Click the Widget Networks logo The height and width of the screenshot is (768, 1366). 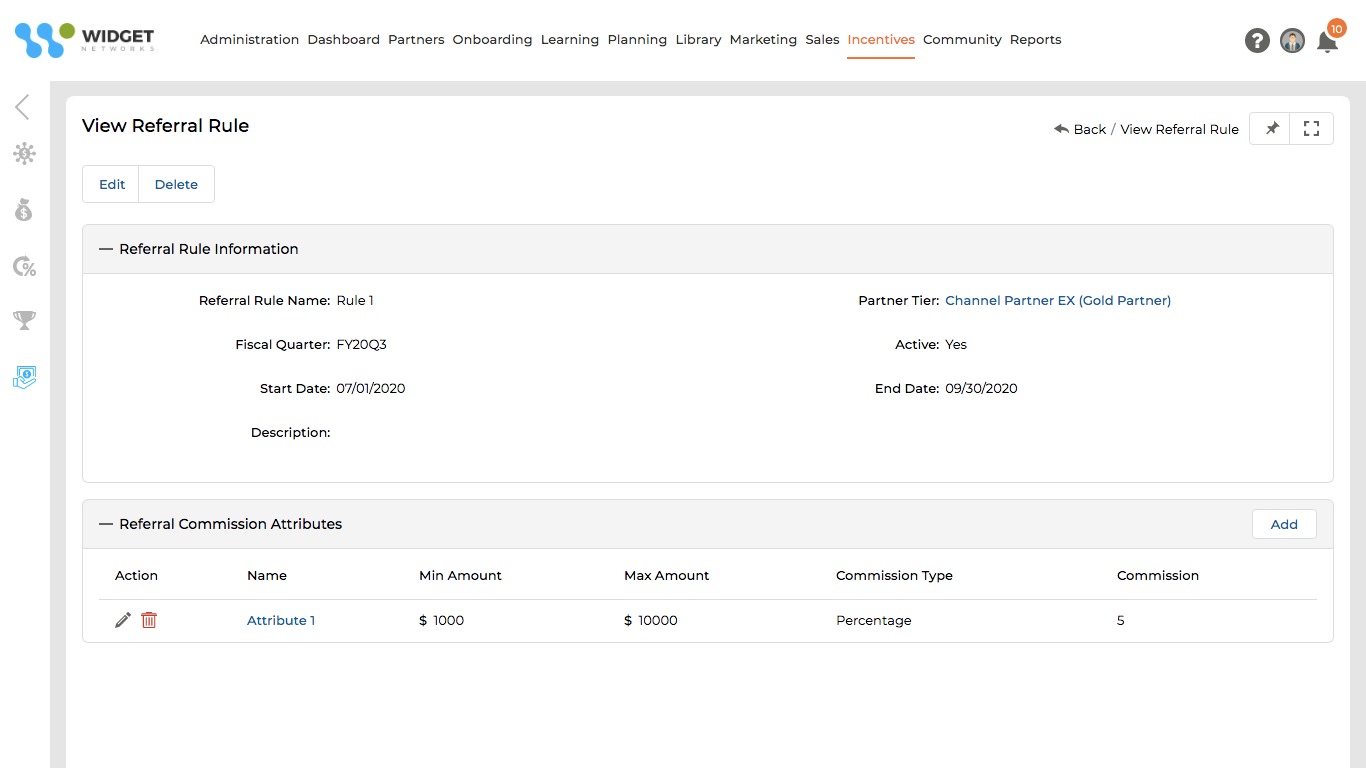(x=84, y=40)
